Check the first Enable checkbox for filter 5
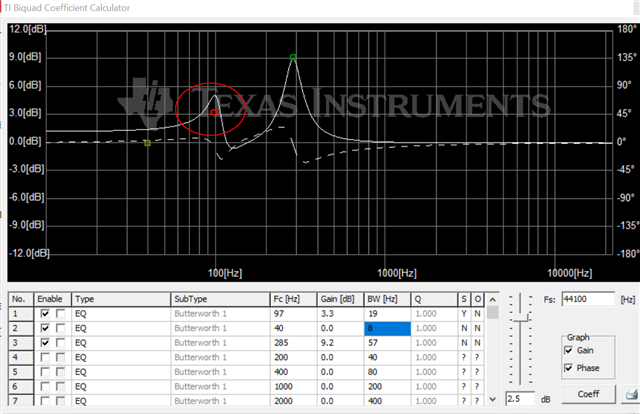 45,372
